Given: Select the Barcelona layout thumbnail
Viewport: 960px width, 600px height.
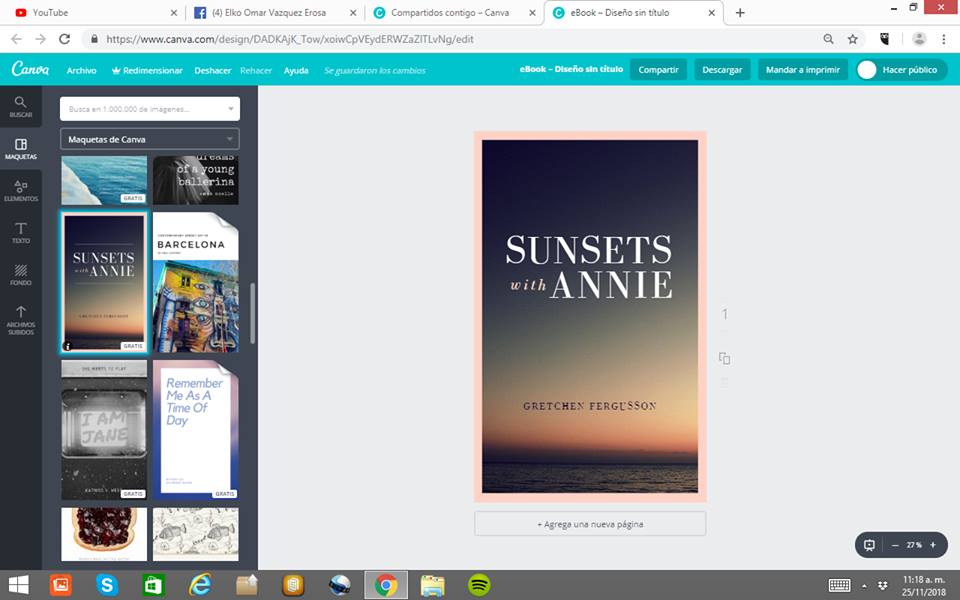Looking at the screenshot, I should click(x=196, y=282).
